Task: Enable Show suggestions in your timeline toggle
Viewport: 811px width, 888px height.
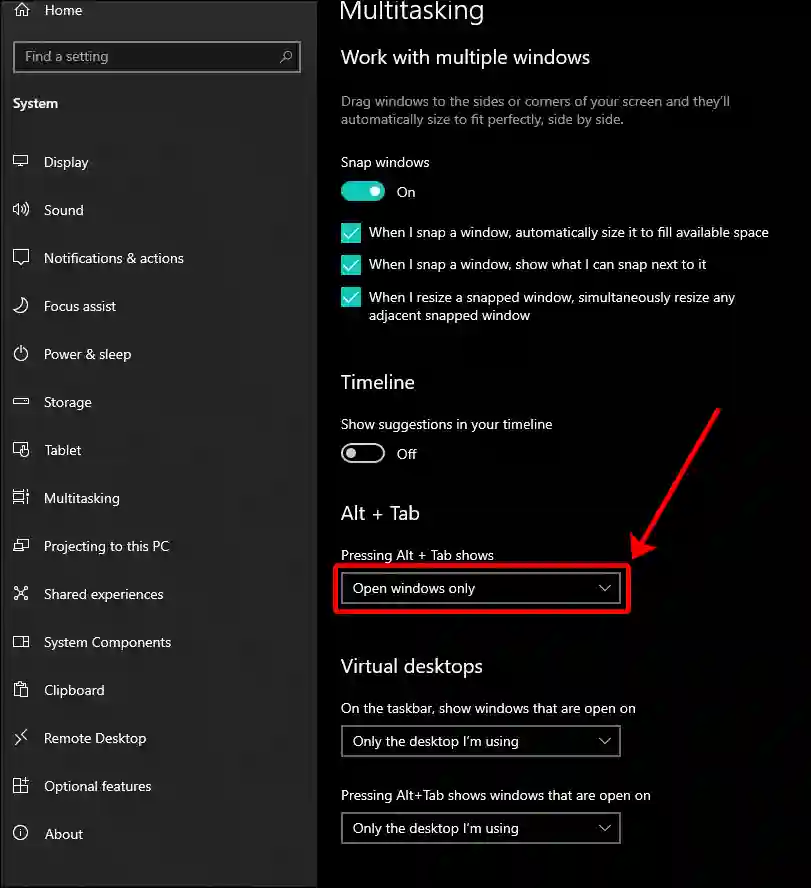Action: (363, 454)
